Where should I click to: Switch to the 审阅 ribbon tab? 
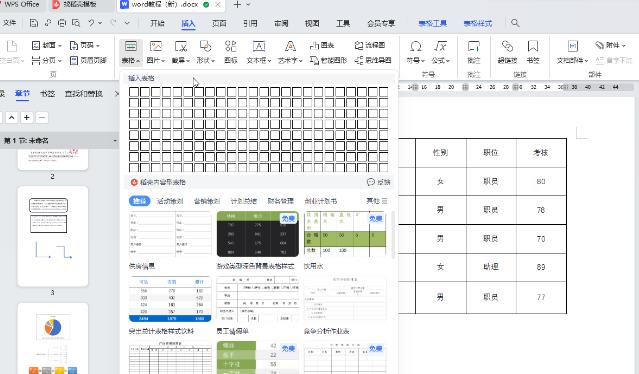281,23
